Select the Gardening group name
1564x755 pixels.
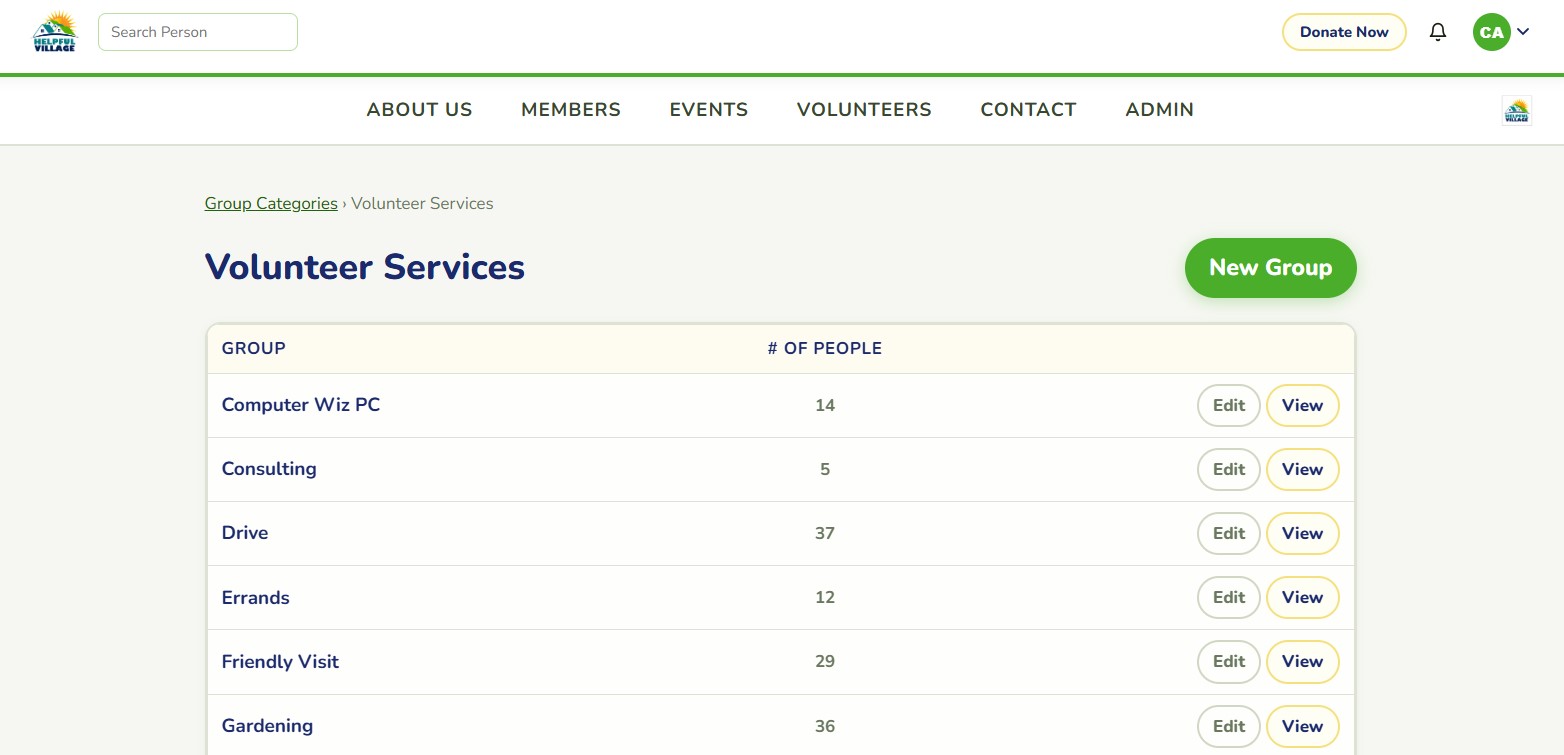(x=267, y=726)
